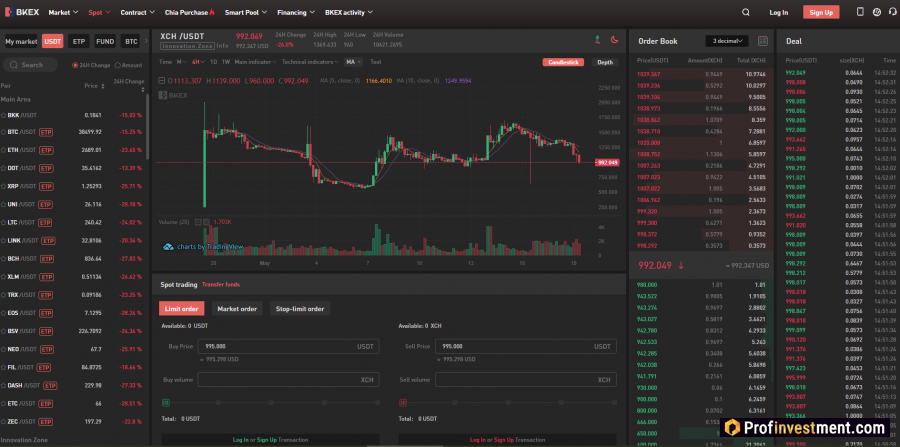
Task: Set chart interval to 1D
Action: [x=214, y=62]
